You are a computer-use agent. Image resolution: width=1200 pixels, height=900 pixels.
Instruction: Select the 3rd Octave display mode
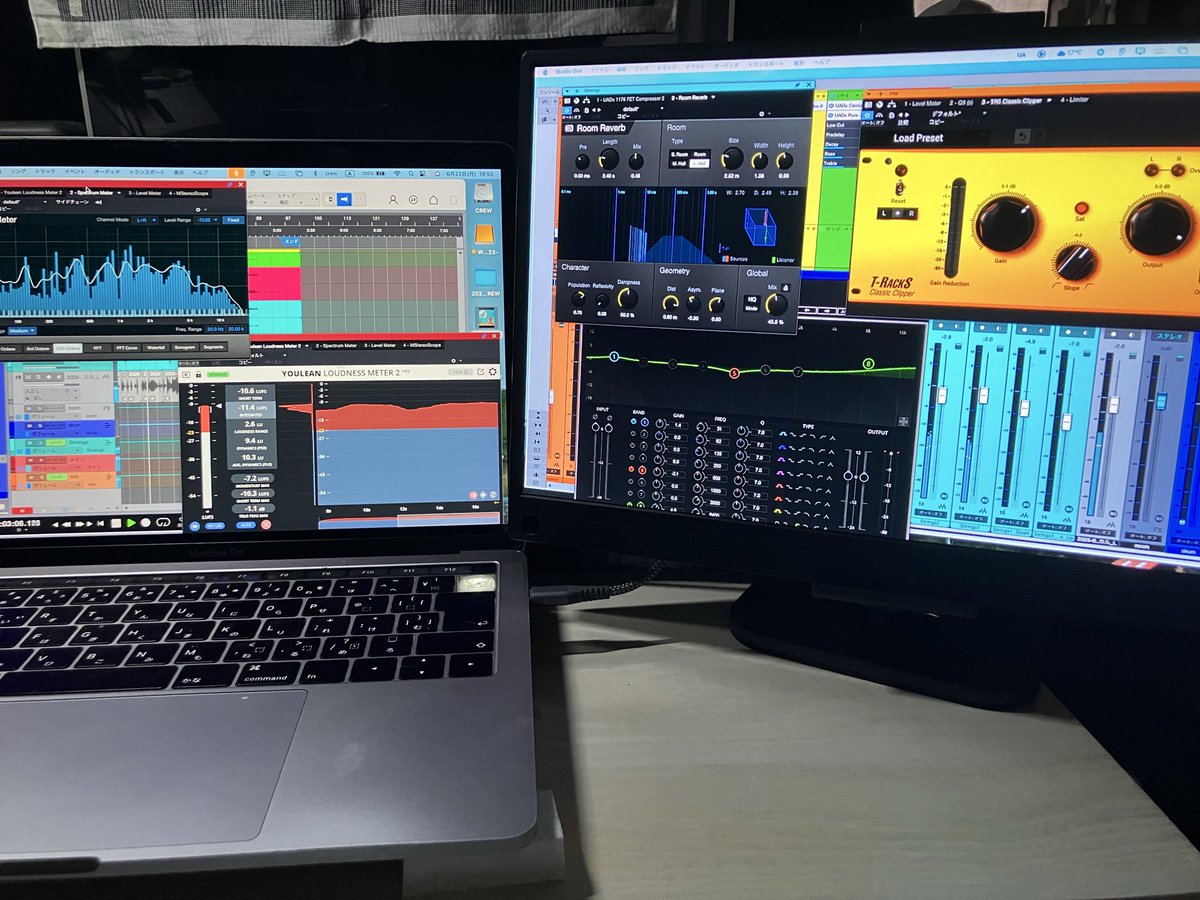click(37, 348)
